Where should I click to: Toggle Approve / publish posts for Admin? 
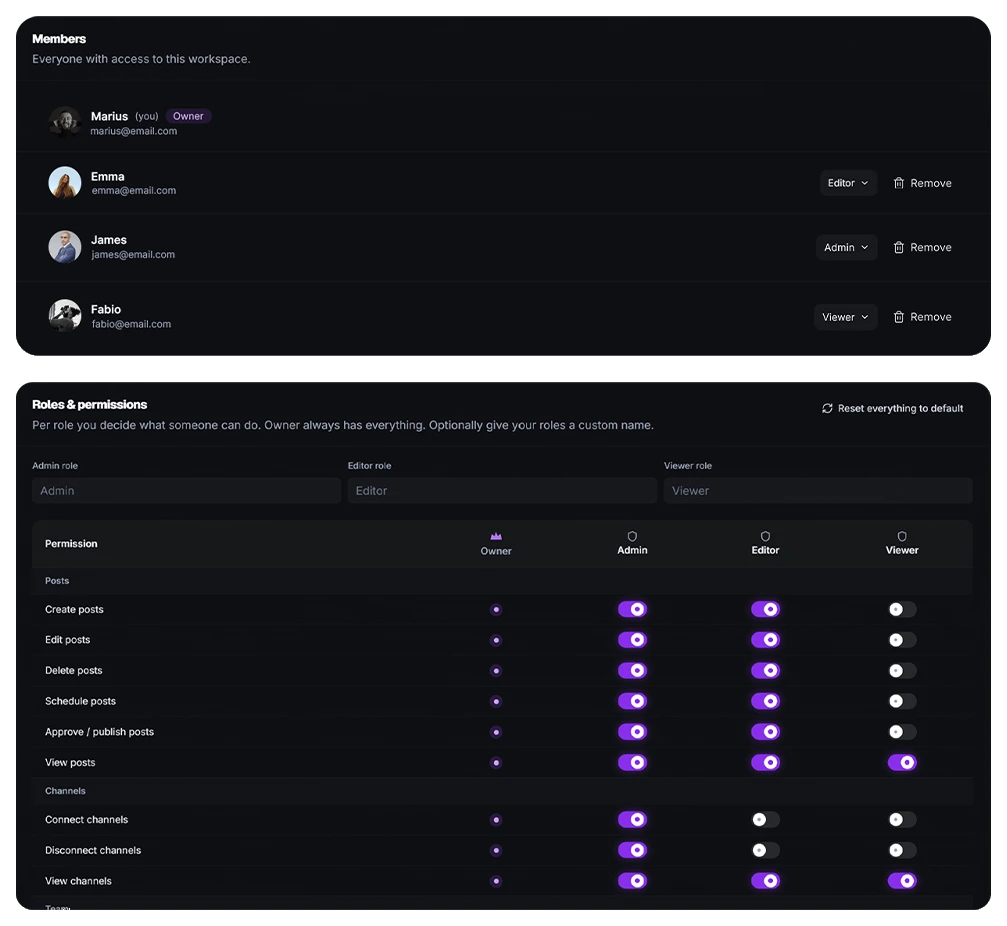click(x=632, y=731)
